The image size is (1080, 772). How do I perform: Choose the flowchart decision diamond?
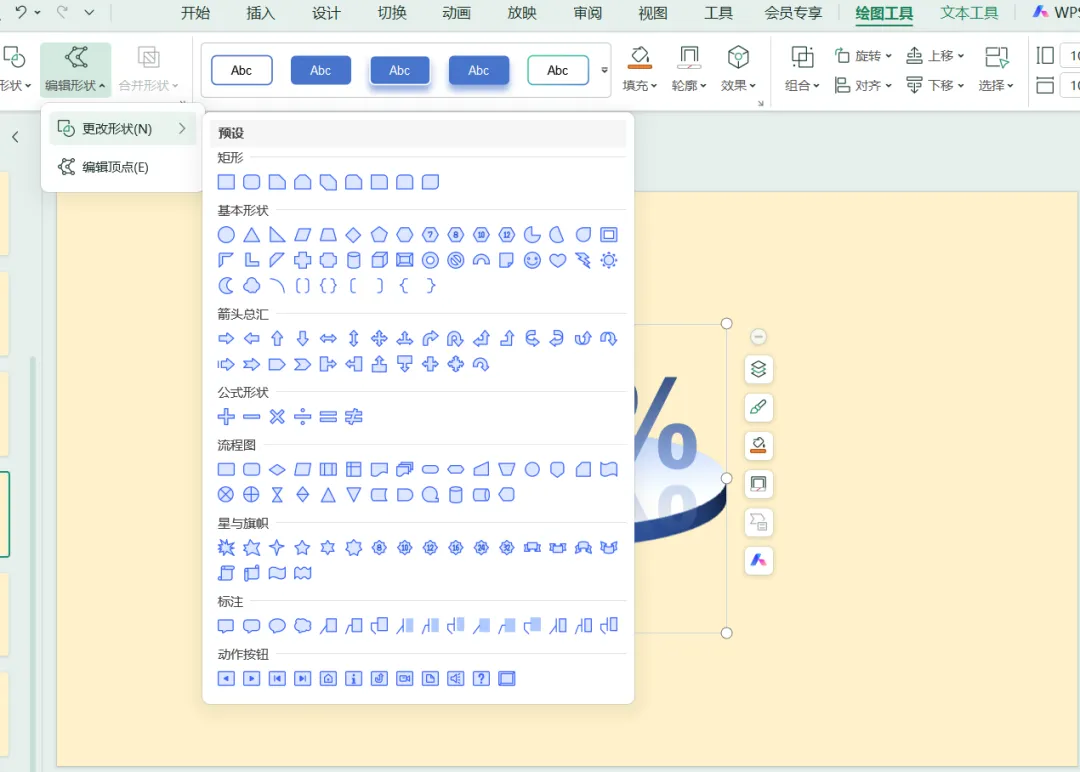[277, 470]
